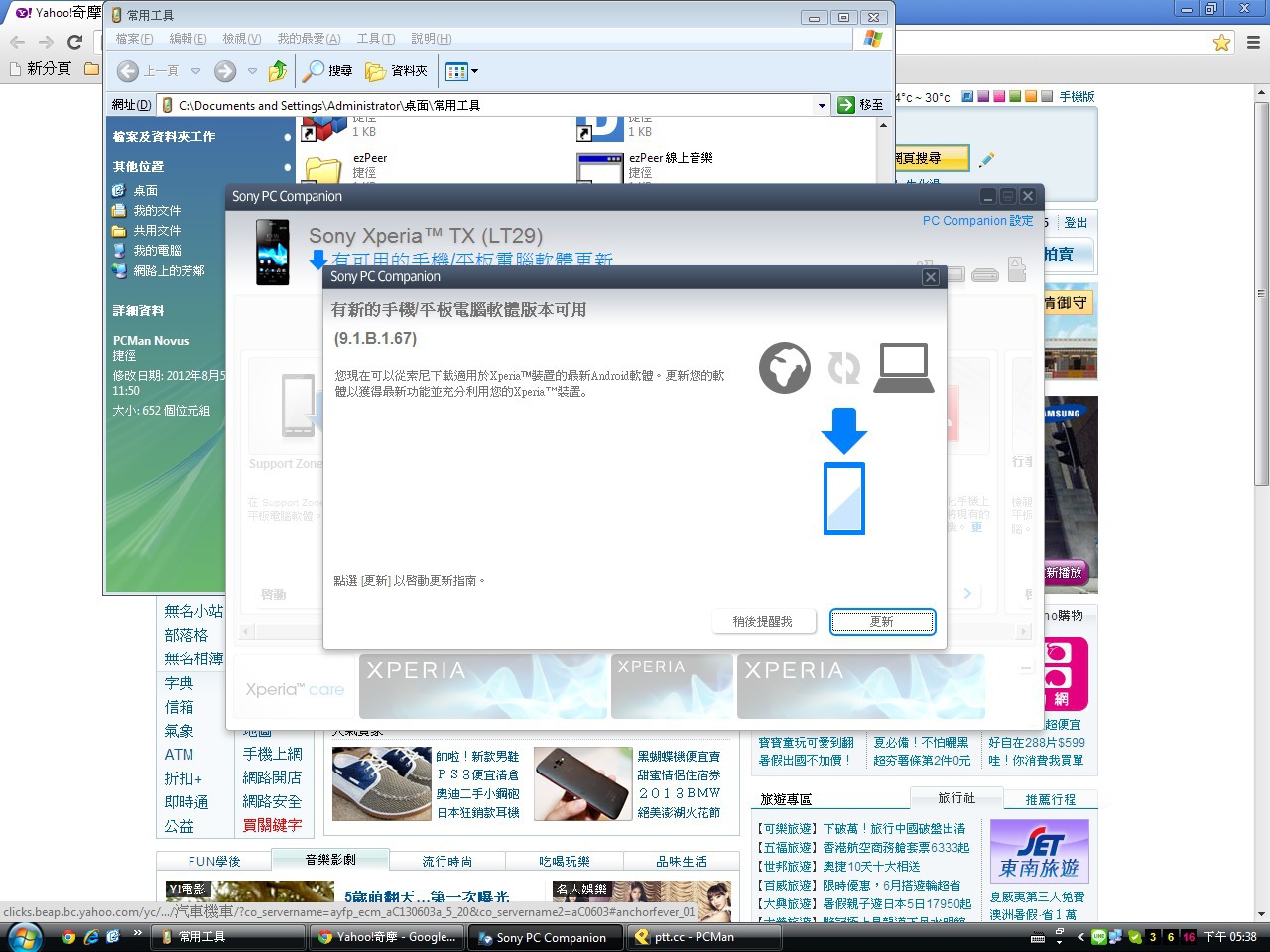Launch Internet Explorer from Quick Launch
The image size is (1270, 952).
coord(91,937)
